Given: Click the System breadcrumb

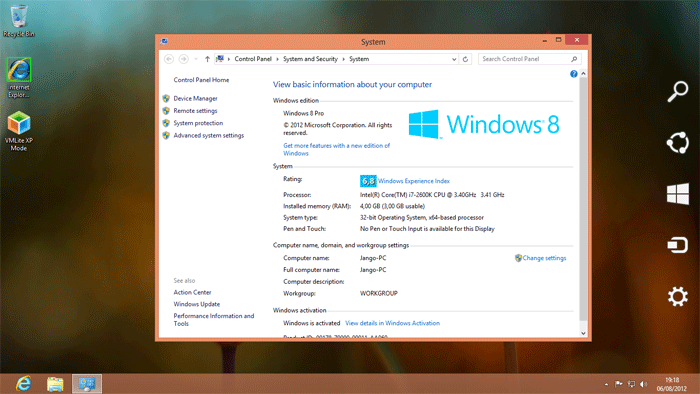Looking at the screenshot, I should (x=359, y=59).
